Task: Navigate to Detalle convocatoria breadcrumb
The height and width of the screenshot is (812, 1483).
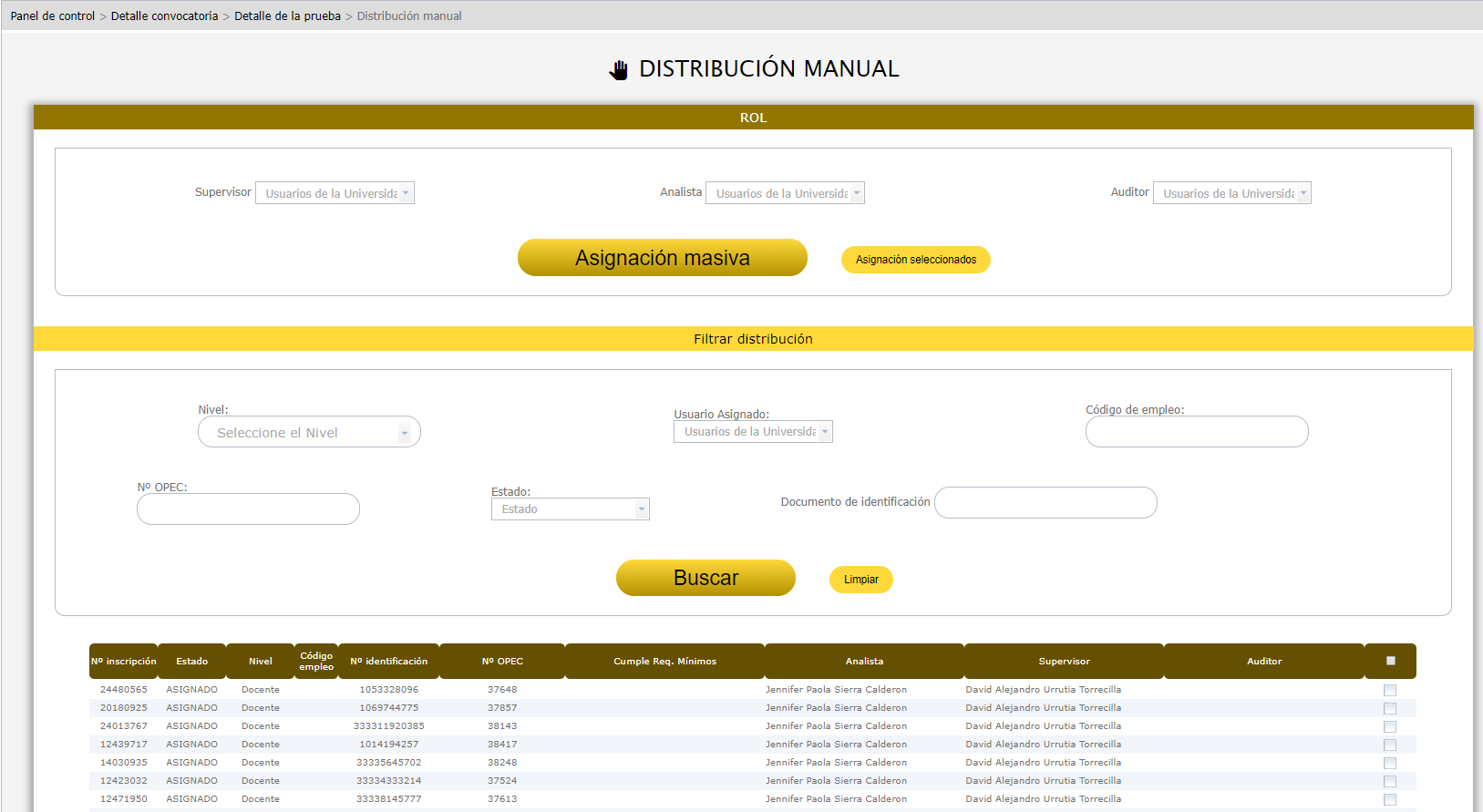Action: click(x=164, y=16)
